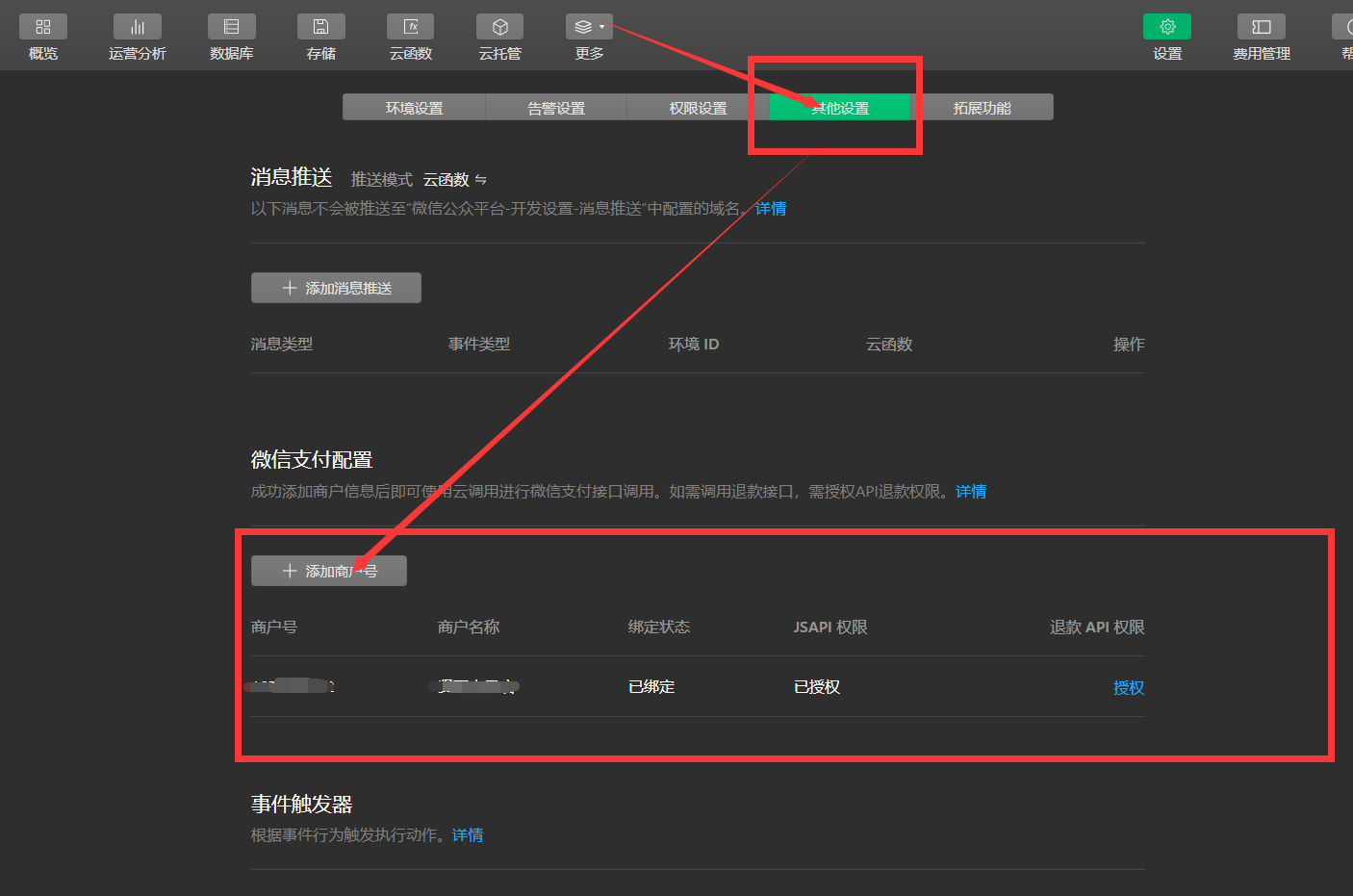Switch to the 权限设置 tab
Screen dimensions: 1353x896
tap(698, 107)
